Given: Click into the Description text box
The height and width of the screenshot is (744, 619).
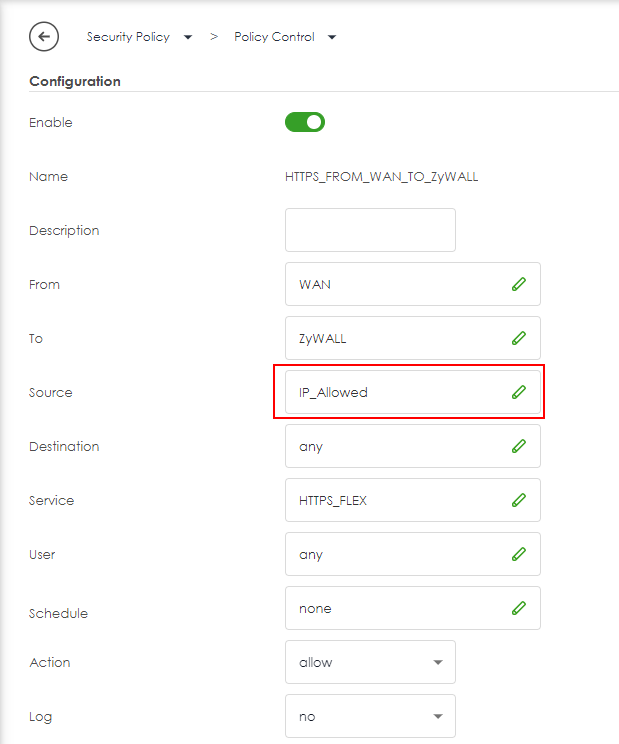Looking at the screenshot, I should (370, 230).
